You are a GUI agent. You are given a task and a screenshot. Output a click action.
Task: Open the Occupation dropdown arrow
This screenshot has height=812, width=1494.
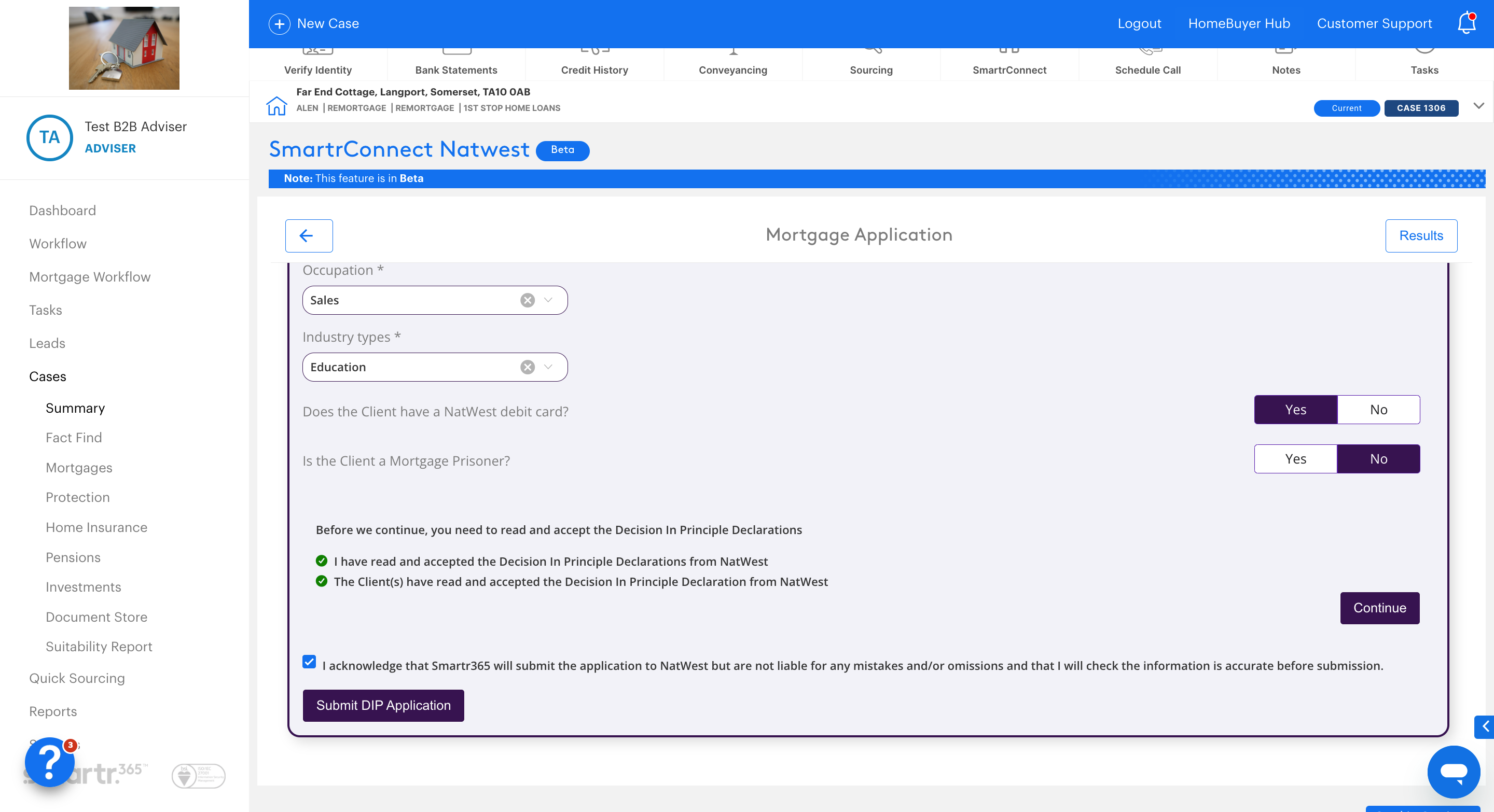(548, 300)
